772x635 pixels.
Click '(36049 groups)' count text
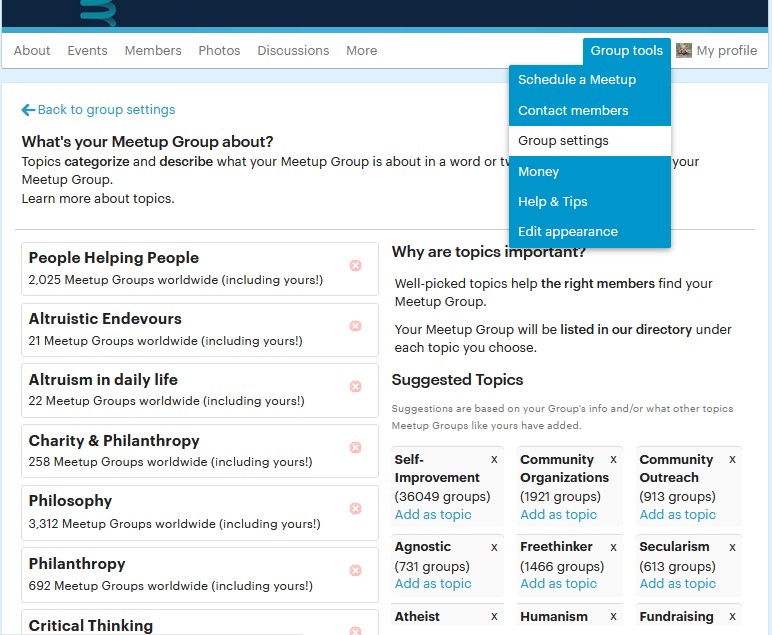pos(442,497)
